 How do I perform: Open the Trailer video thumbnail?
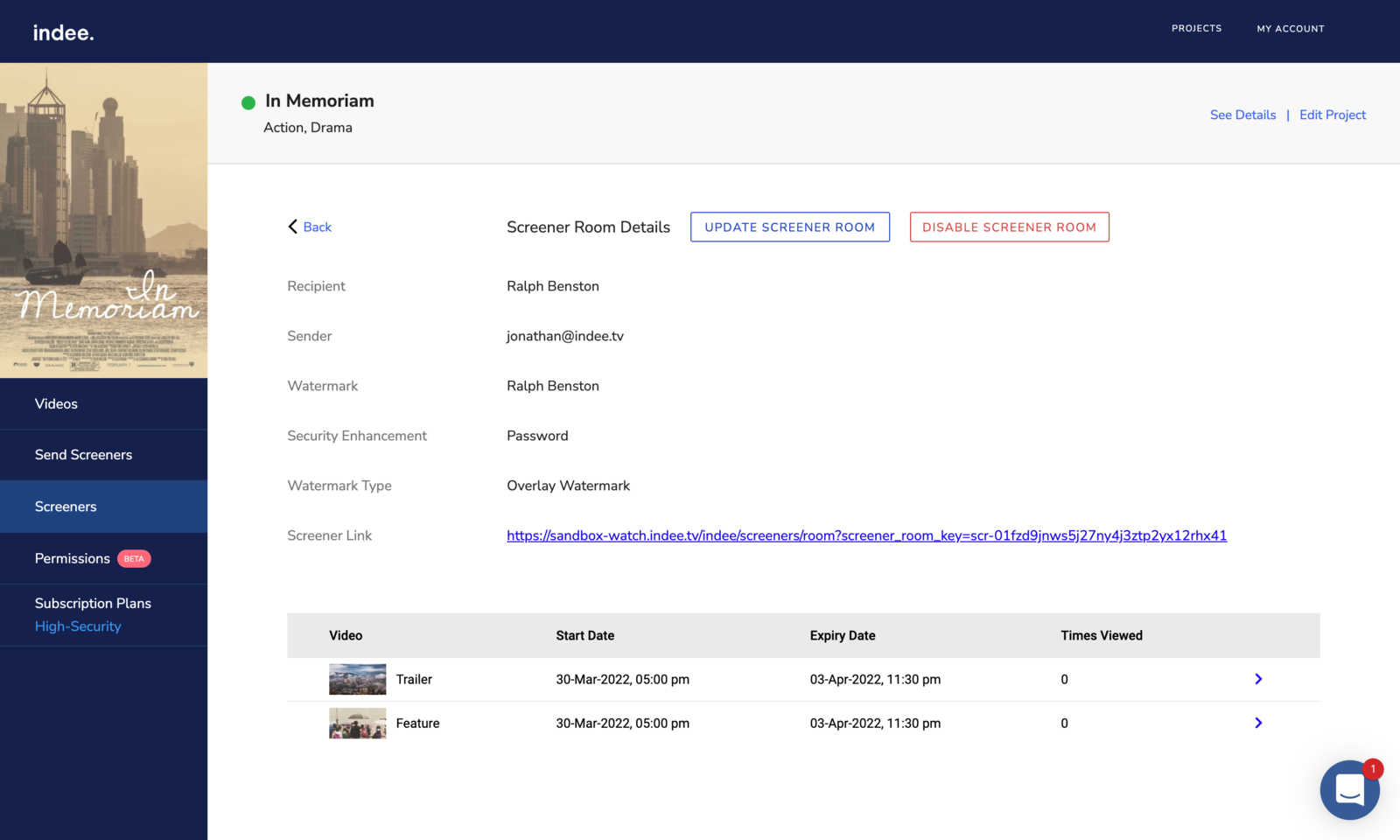357,679
